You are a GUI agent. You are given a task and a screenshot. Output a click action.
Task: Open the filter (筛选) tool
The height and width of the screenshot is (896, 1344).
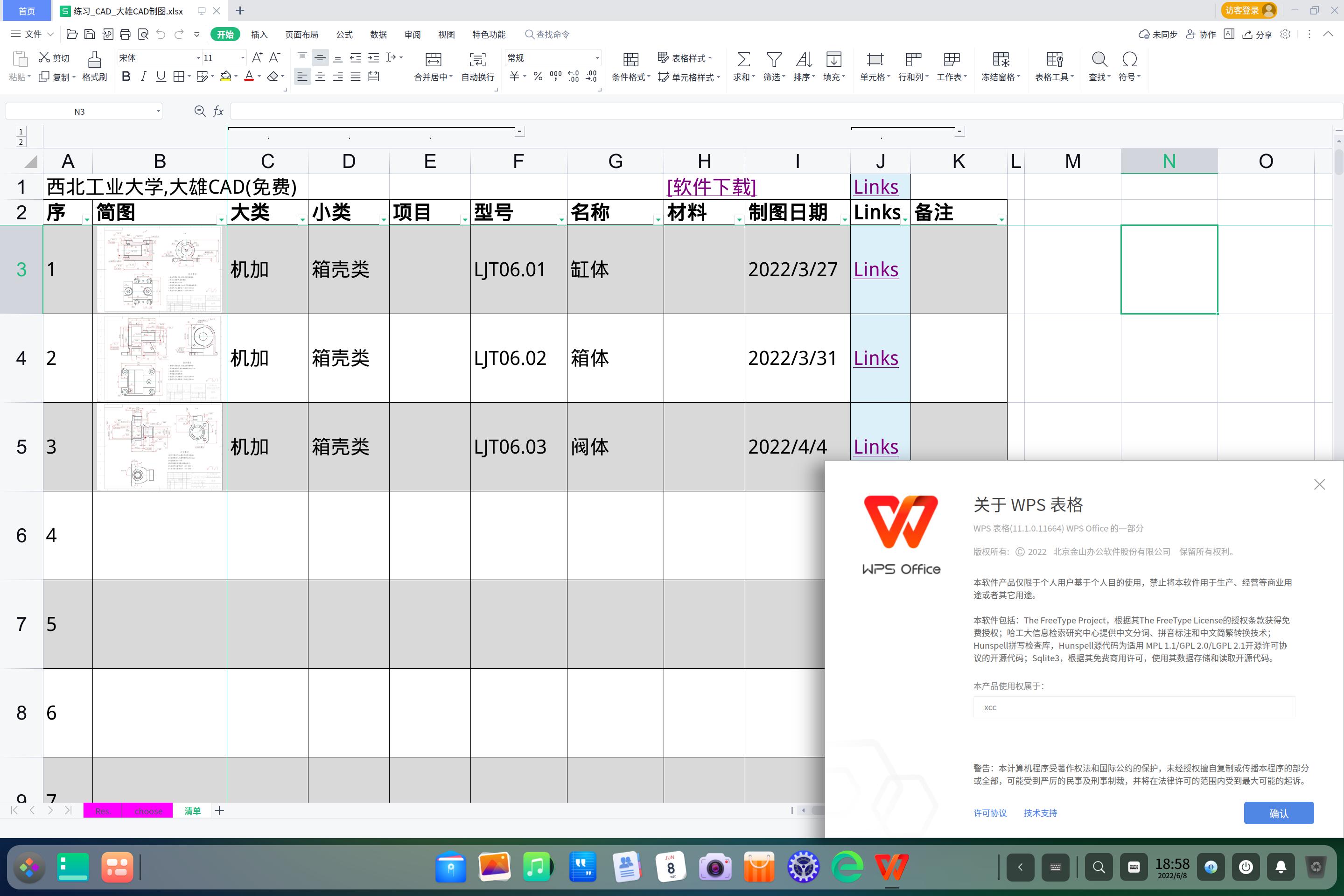pos(774,66)
